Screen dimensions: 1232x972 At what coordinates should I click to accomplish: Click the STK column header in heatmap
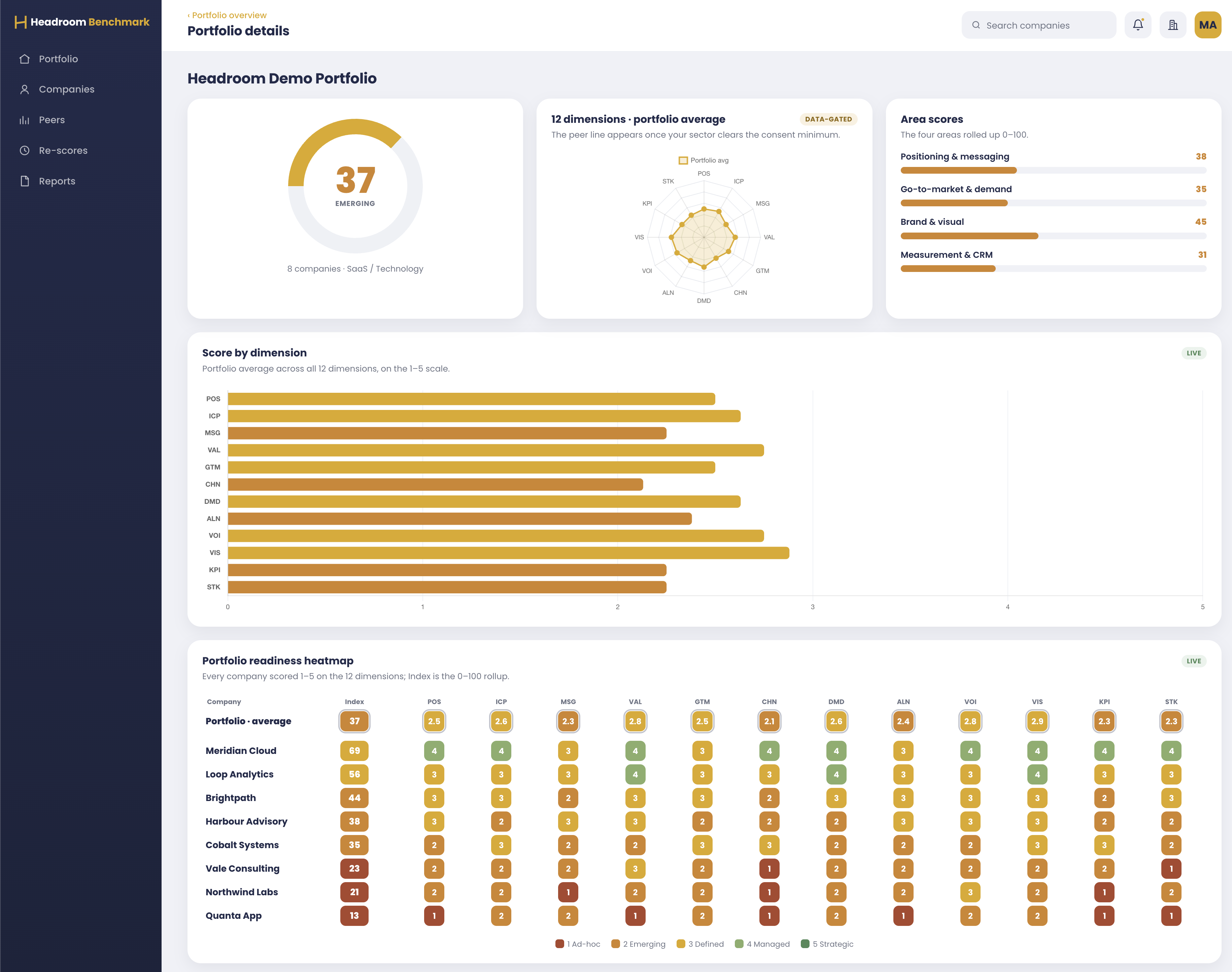(x=1170, y=702)
